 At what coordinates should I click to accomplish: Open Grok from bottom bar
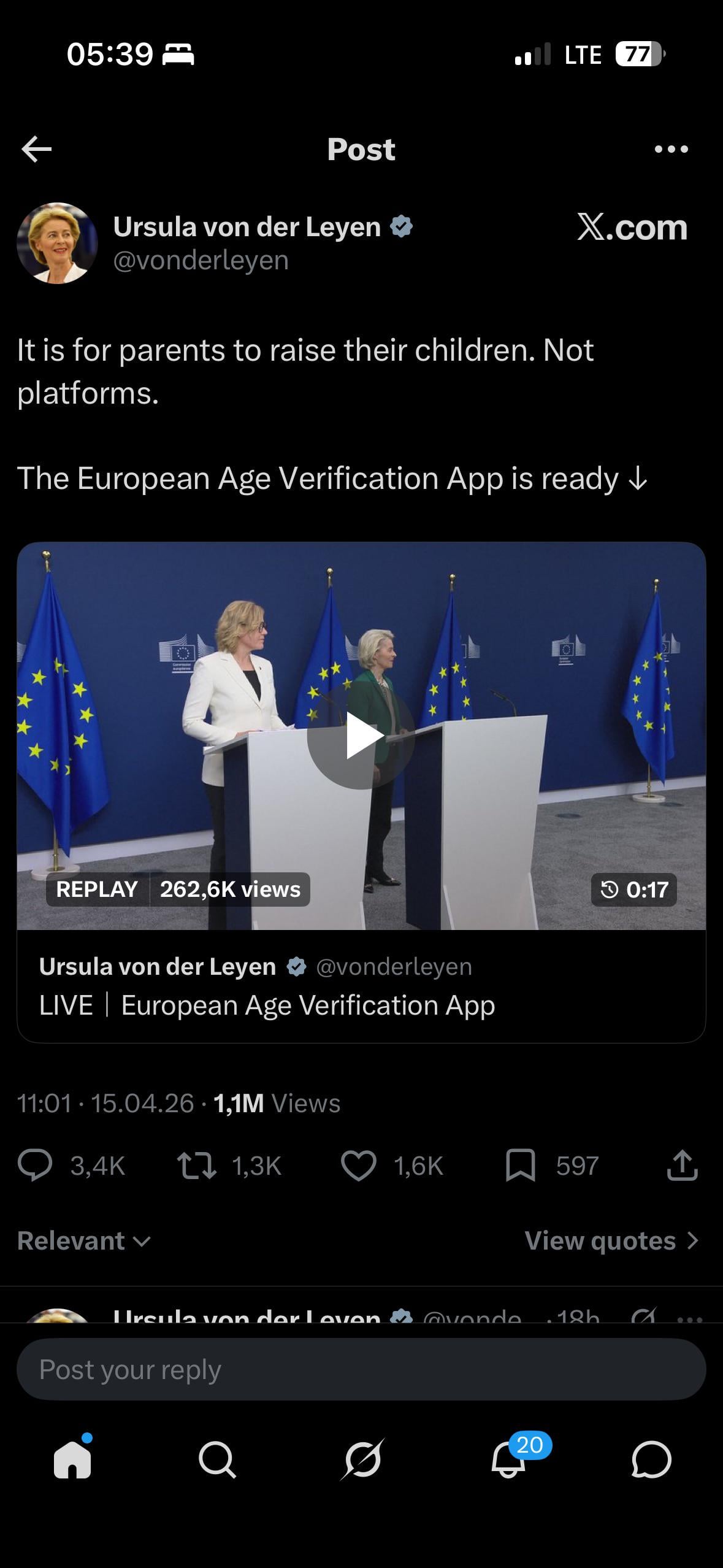(x=362, y=1459)
